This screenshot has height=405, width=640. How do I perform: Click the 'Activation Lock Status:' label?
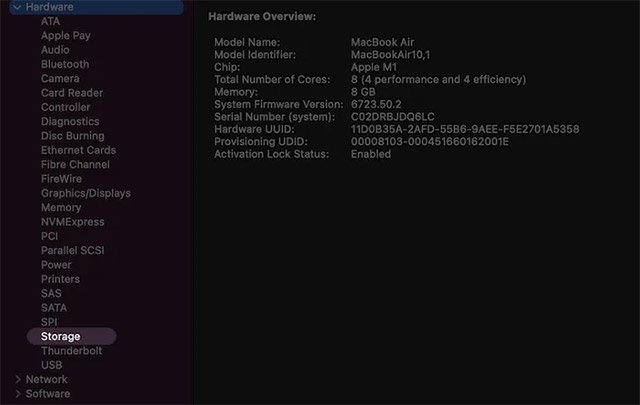point(271,154)
